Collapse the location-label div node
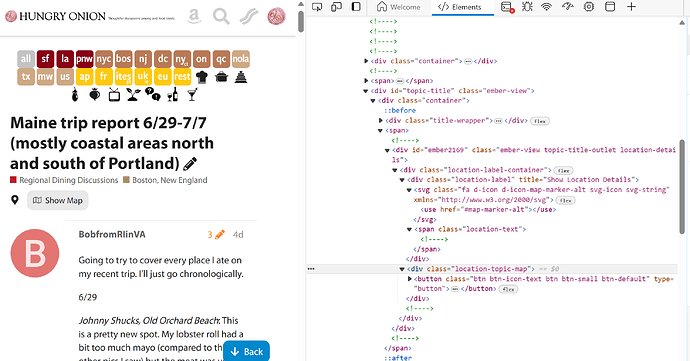690x361 pixels. 402,180
